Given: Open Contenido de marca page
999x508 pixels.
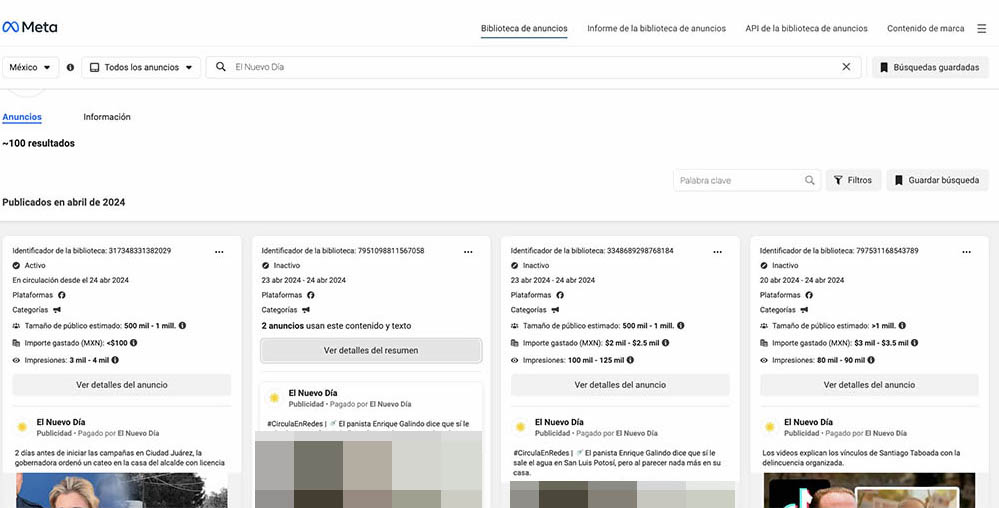Looking at the screenshot, I should (x=925, y=29).
